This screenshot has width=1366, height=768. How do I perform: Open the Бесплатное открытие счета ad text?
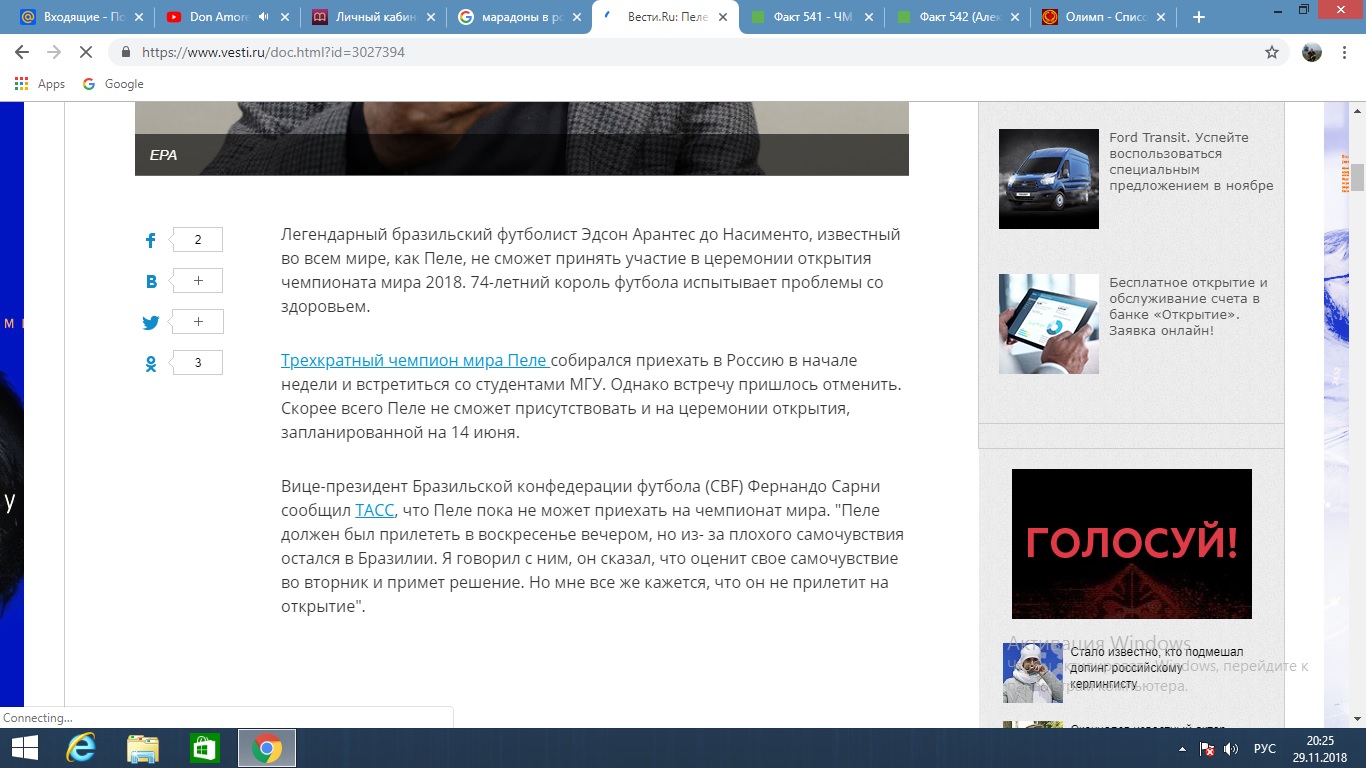(1188, 306)
